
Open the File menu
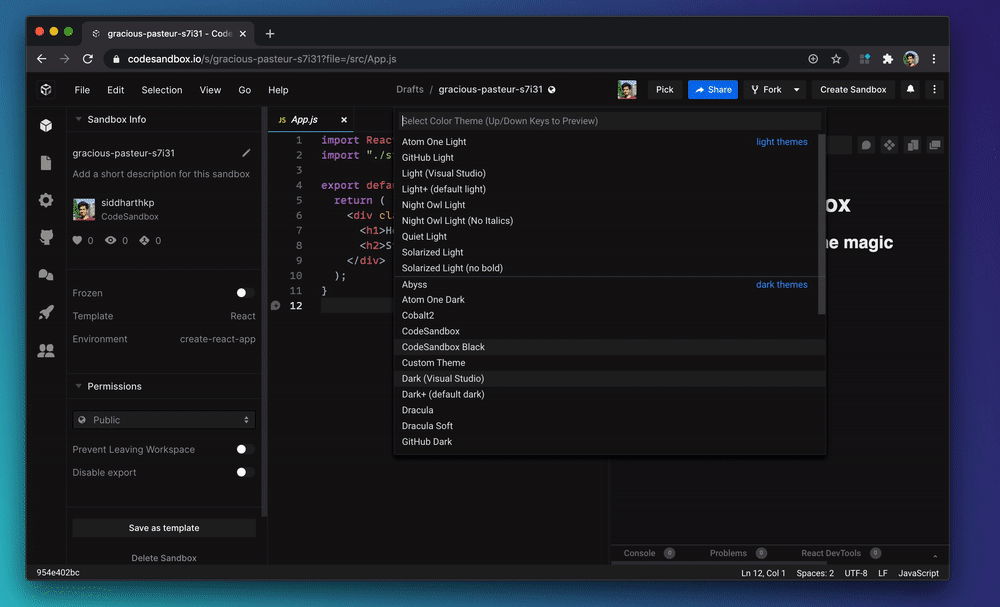tap(82, 90)
